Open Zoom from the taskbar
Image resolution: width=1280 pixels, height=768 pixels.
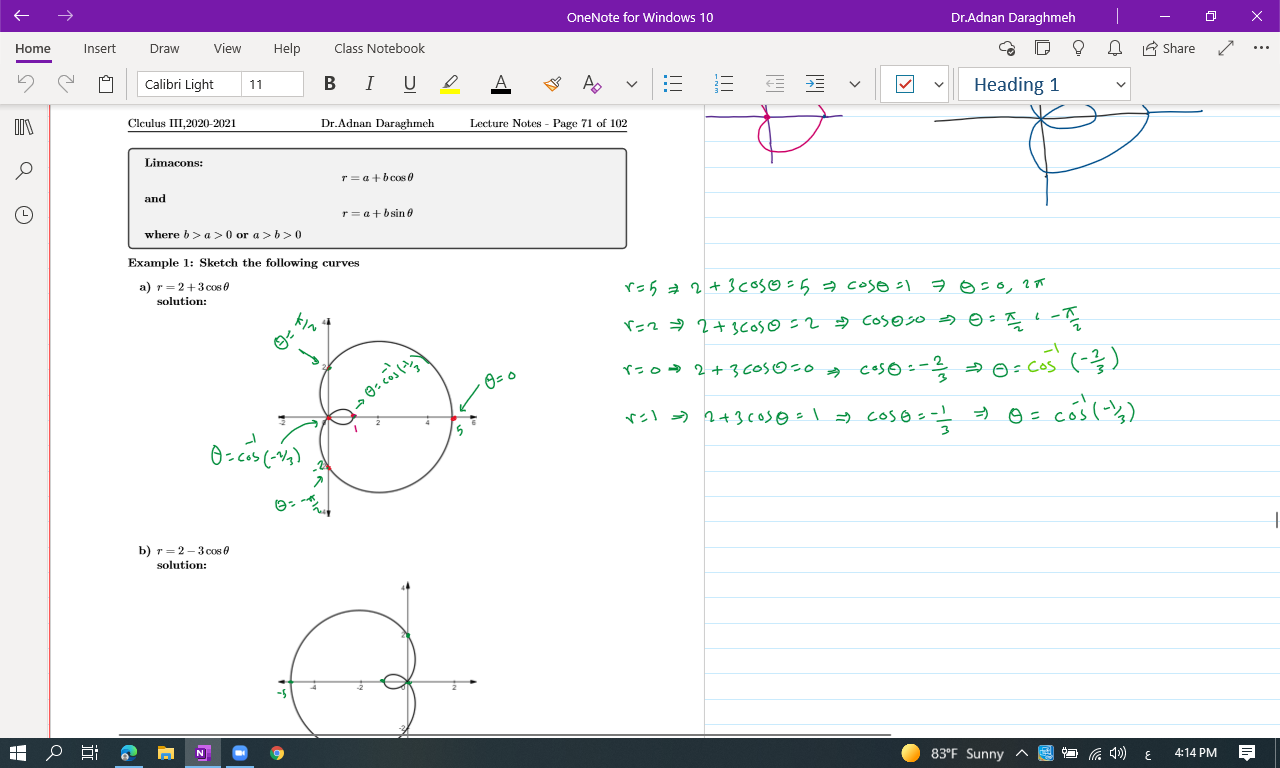tap(239, 753)
